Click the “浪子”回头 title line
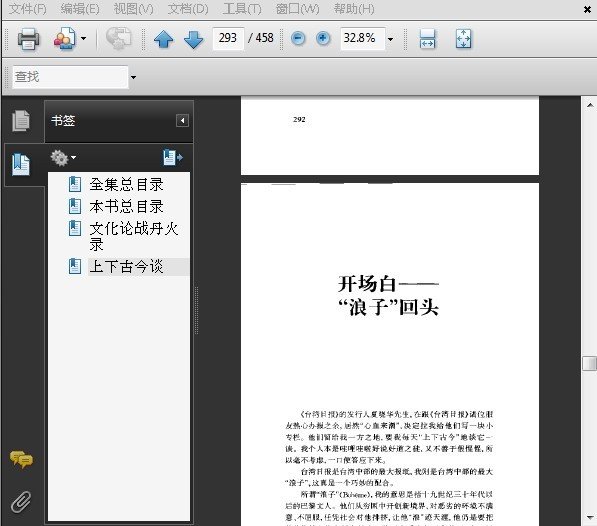 click(388, 307)
